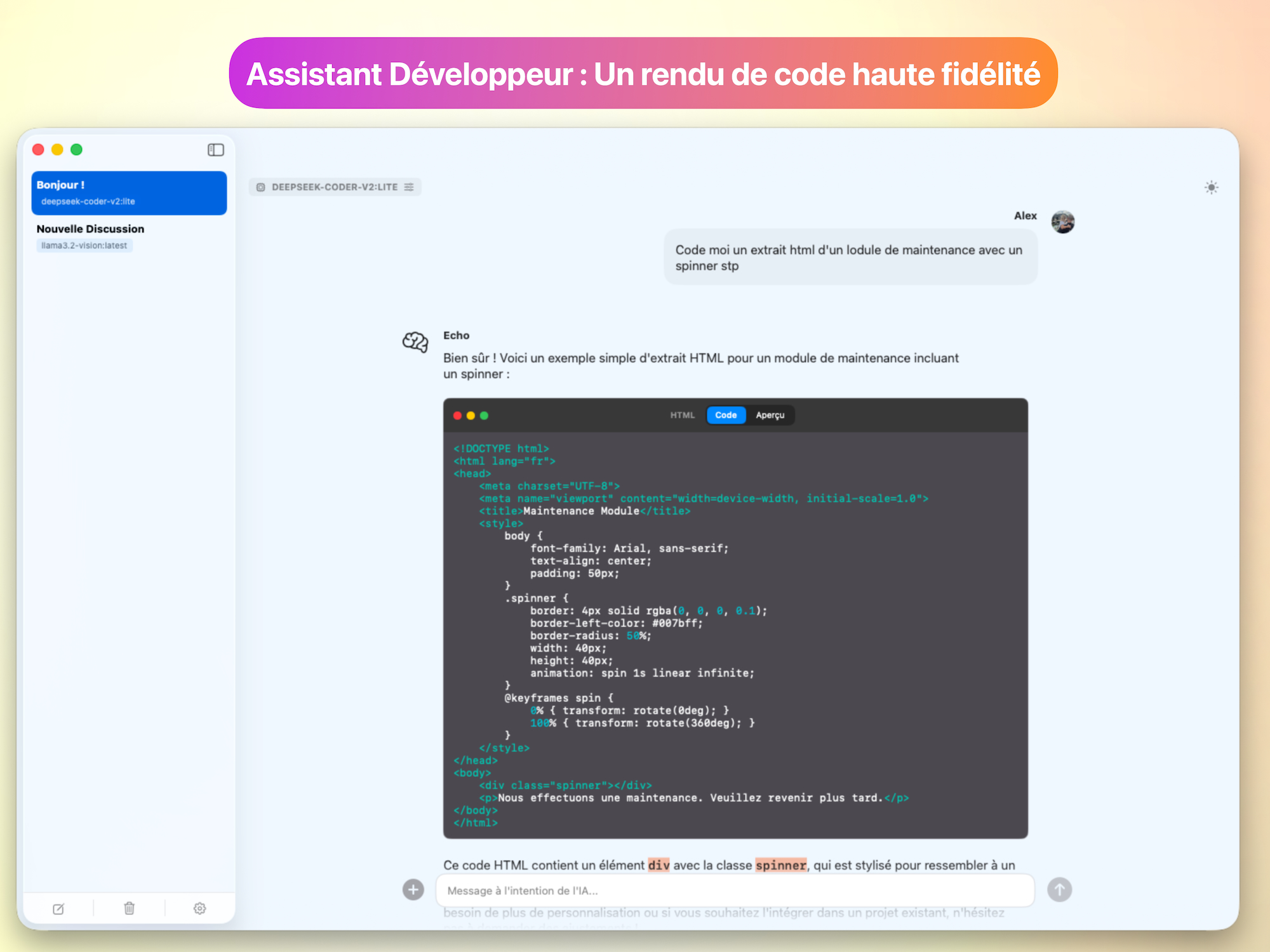Open the DEEPSEEK-CODER-V2:LITE model selector
Screen dimensions: 1270x952
pos(335,187)
